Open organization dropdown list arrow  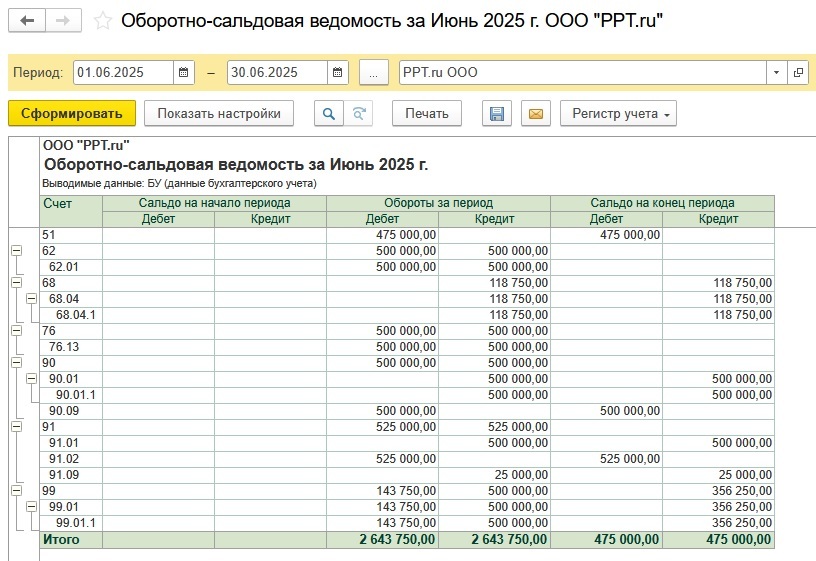point(776,72)
